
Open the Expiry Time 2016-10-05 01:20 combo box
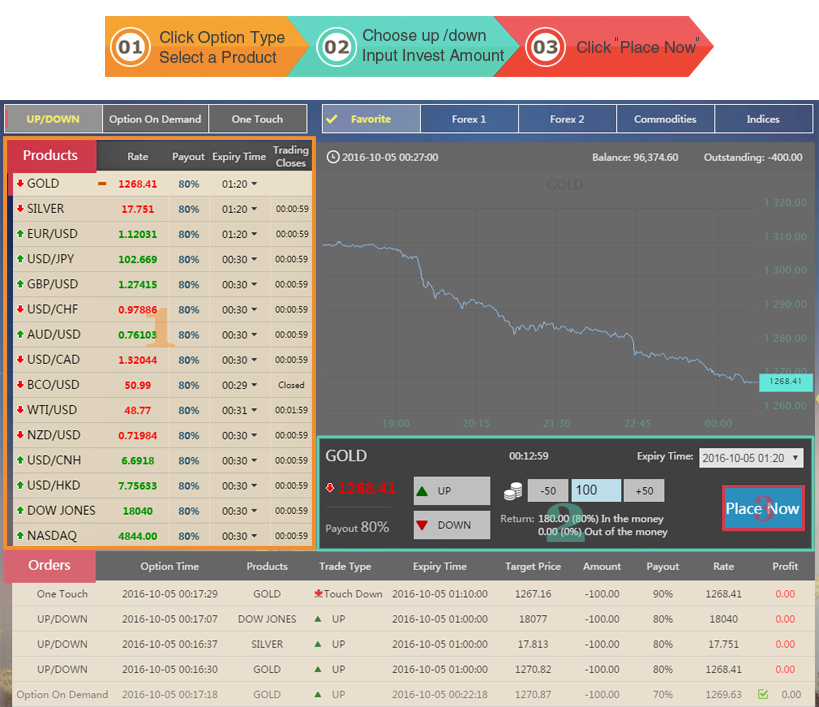point(751,458)
